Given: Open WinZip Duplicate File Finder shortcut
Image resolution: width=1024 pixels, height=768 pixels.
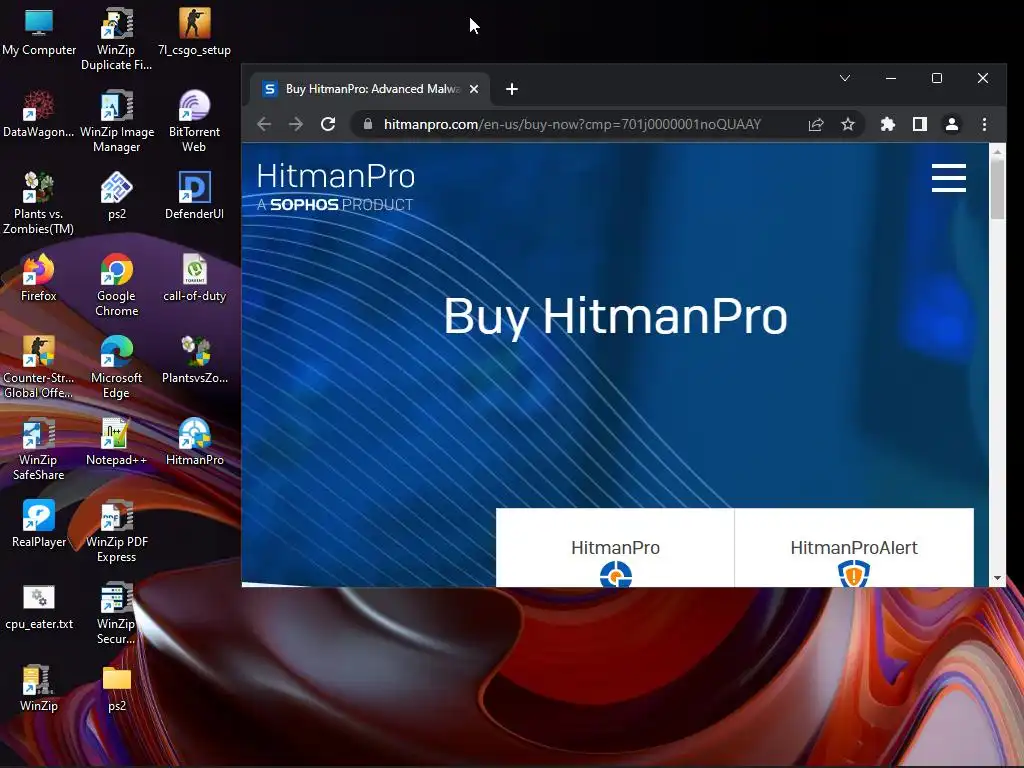Looking at the screenshot, I should 116,38.
